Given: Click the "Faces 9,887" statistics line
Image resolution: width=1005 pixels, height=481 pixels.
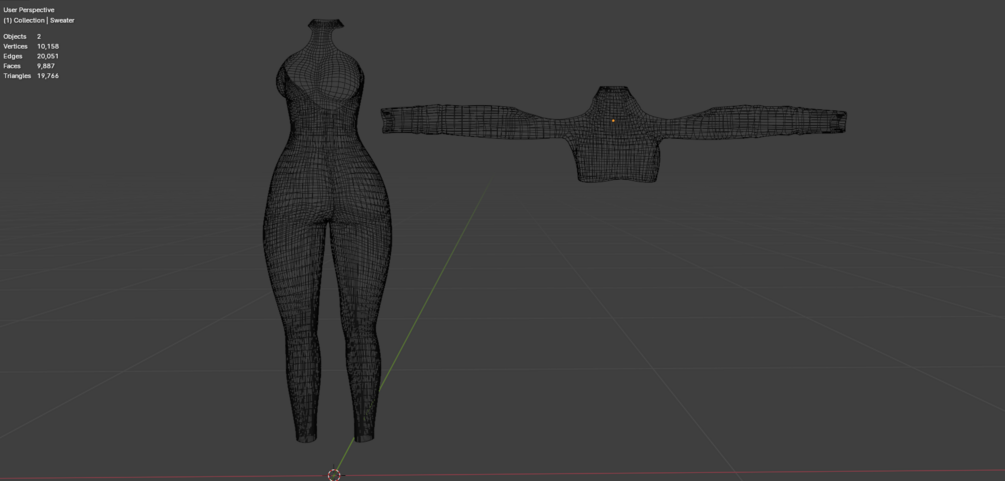Looking at the screenshot, I should (29, 66).
